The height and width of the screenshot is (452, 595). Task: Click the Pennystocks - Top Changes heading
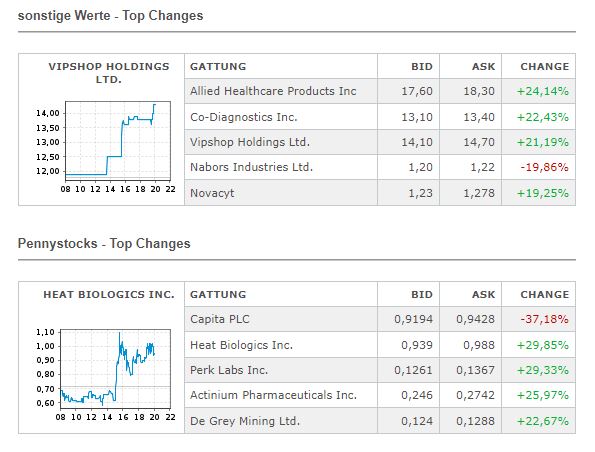[x=104, y=243]
